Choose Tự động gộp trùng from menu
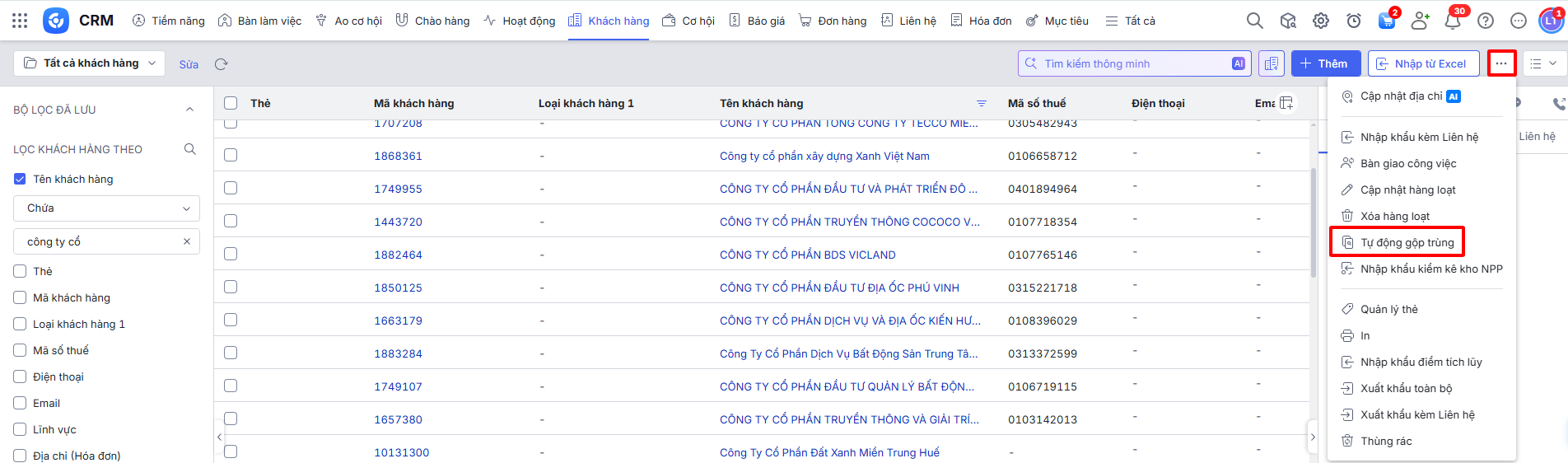Viewport: 1568px width, 463px height. pyautogui.click(x=1407, y=242)
